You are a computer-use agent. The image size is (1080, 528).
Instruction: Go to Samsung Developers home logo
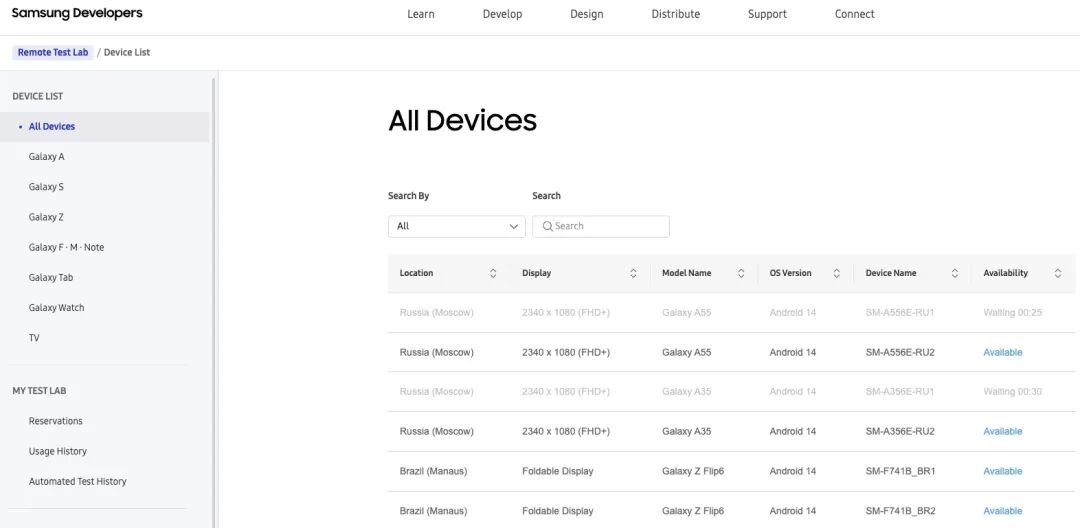77,13
